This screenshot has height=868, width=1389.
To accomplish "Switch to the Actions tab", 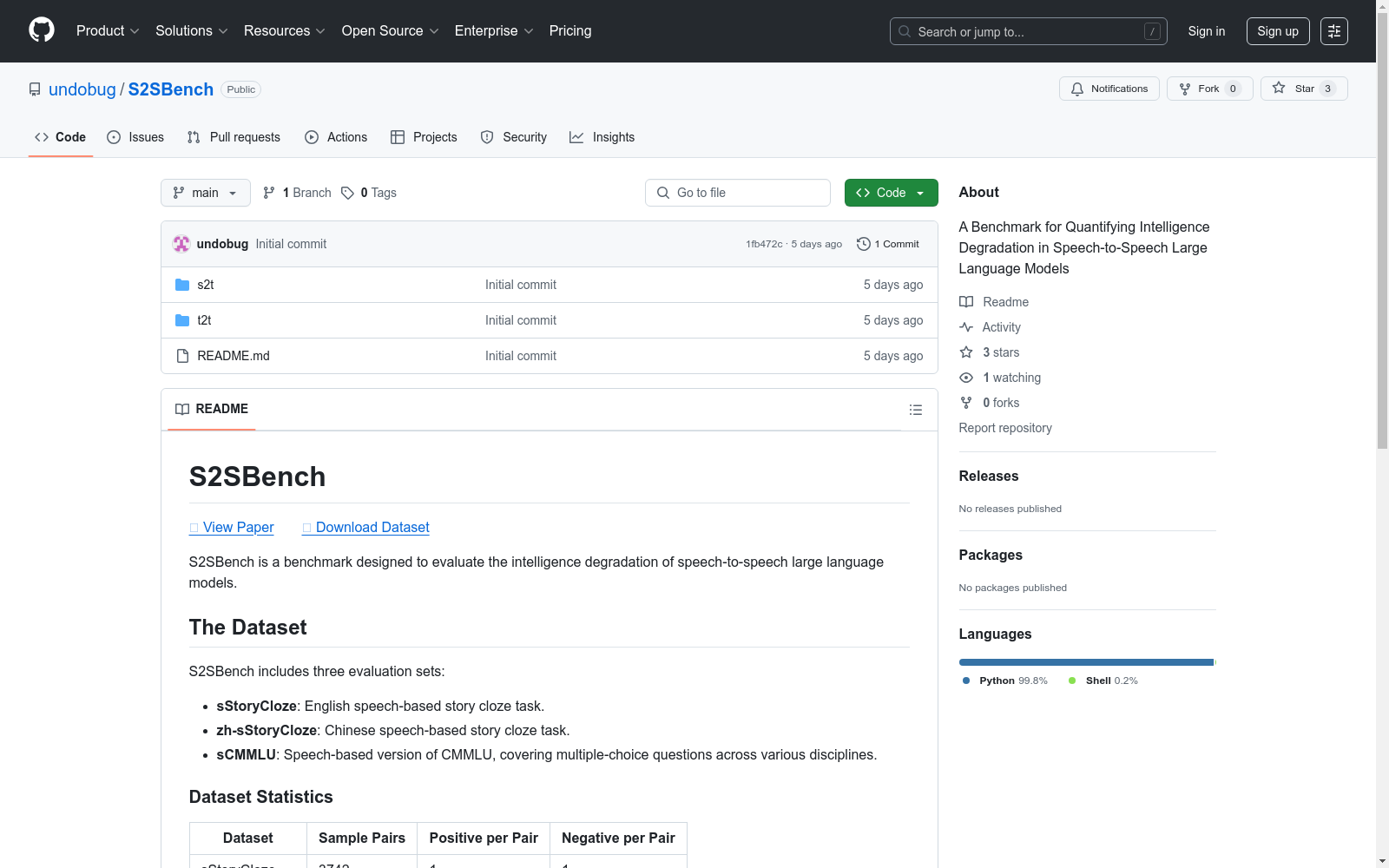I will pyautogui.click(x=336, y=137).
